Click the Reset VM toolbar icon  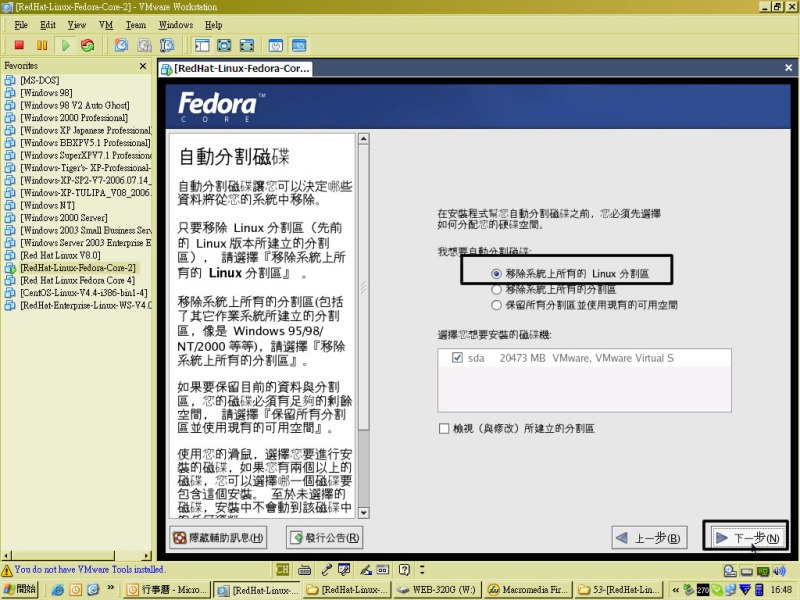88,45
